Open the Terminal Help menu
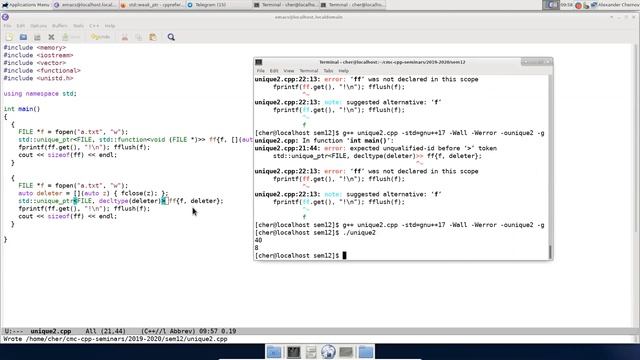The image size is (640, 360). click(343, 71)
